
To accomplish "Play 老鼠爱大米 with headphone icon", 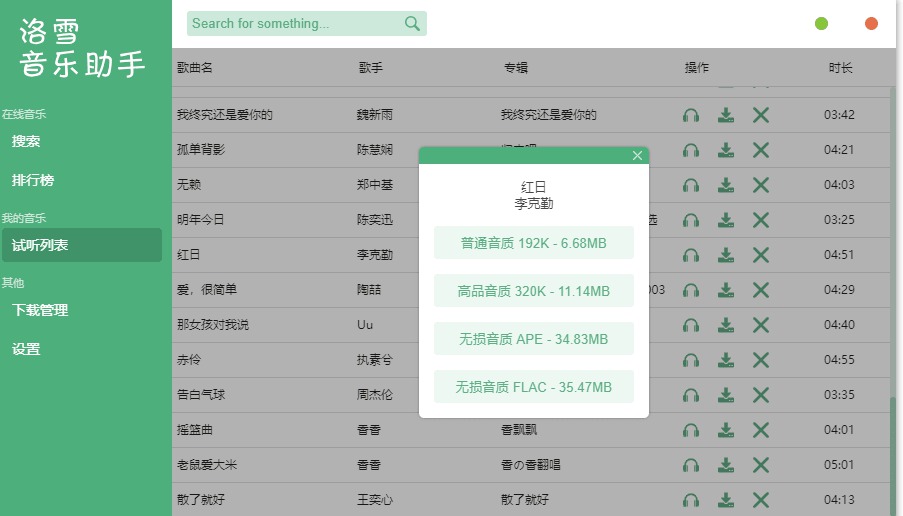I will click(x=690, y=465).
